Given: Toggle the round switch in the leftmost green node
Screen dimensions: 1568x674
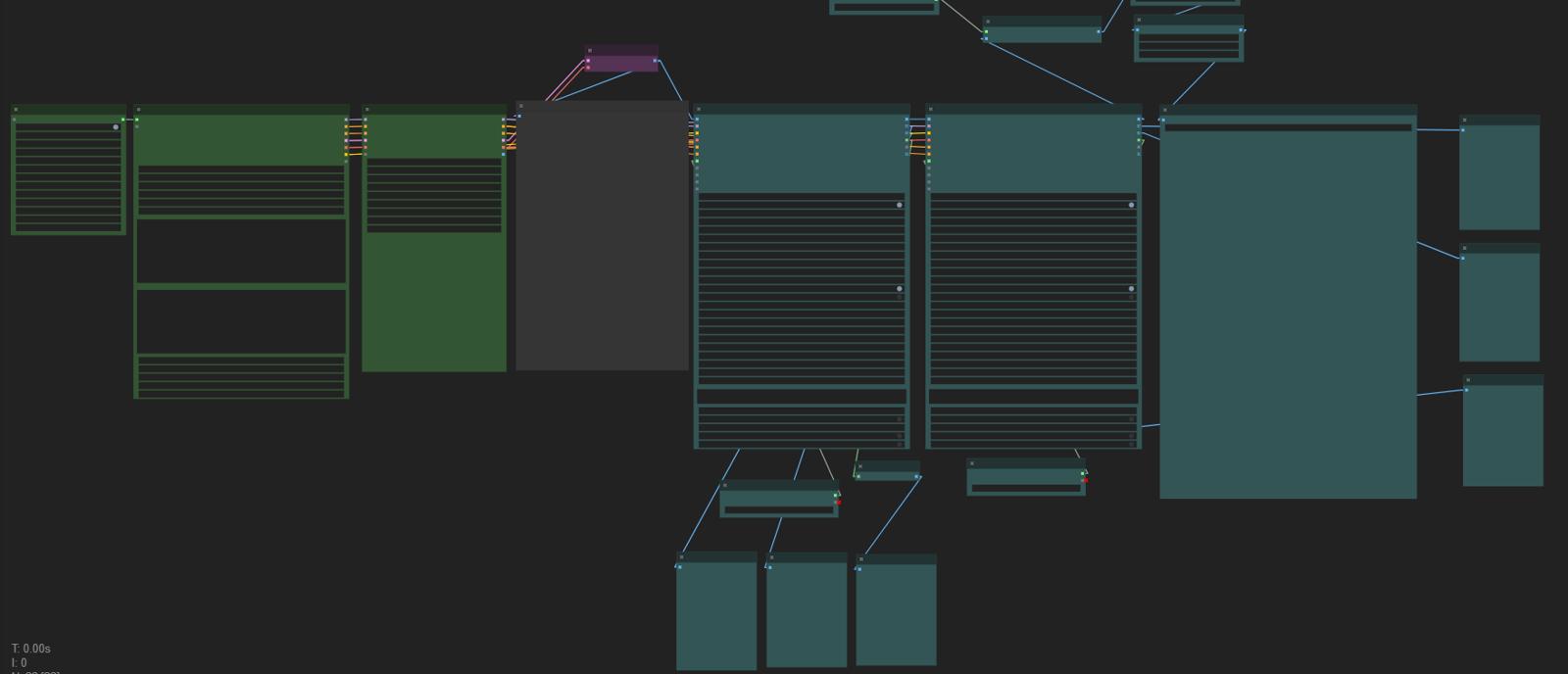Looking at the screenshot, I should 116,127.
